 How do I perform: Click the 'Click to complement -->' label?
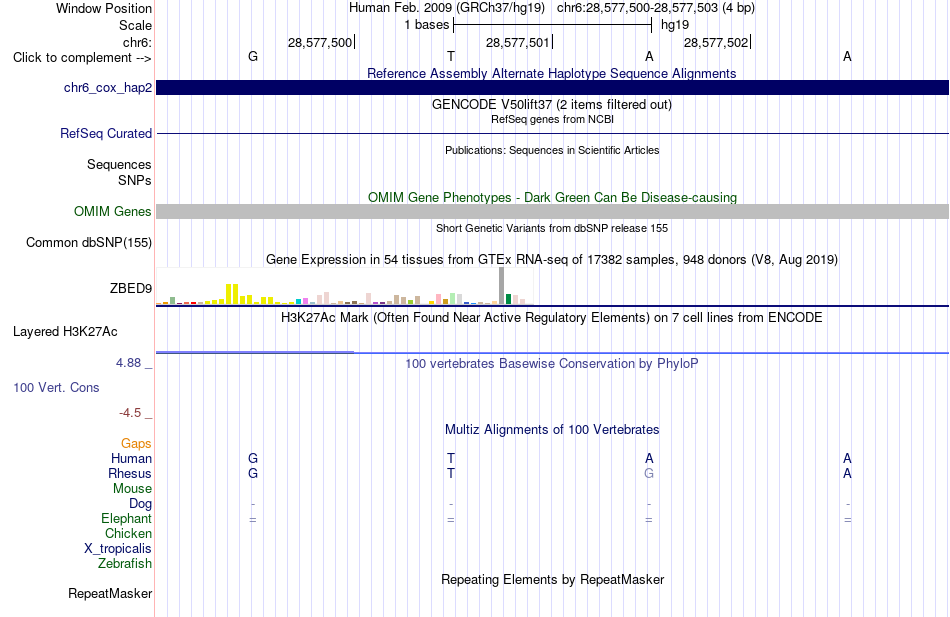point(82,58)
